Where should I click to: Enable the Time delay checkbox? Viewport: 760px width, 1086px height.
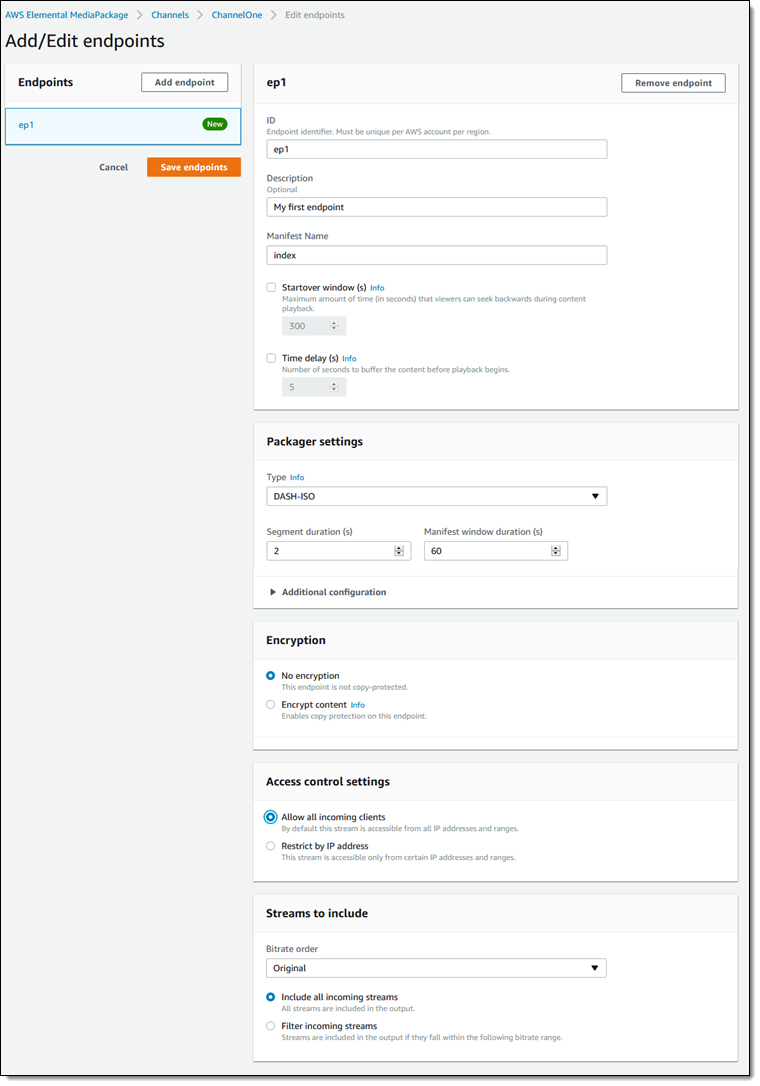(271, 358)
